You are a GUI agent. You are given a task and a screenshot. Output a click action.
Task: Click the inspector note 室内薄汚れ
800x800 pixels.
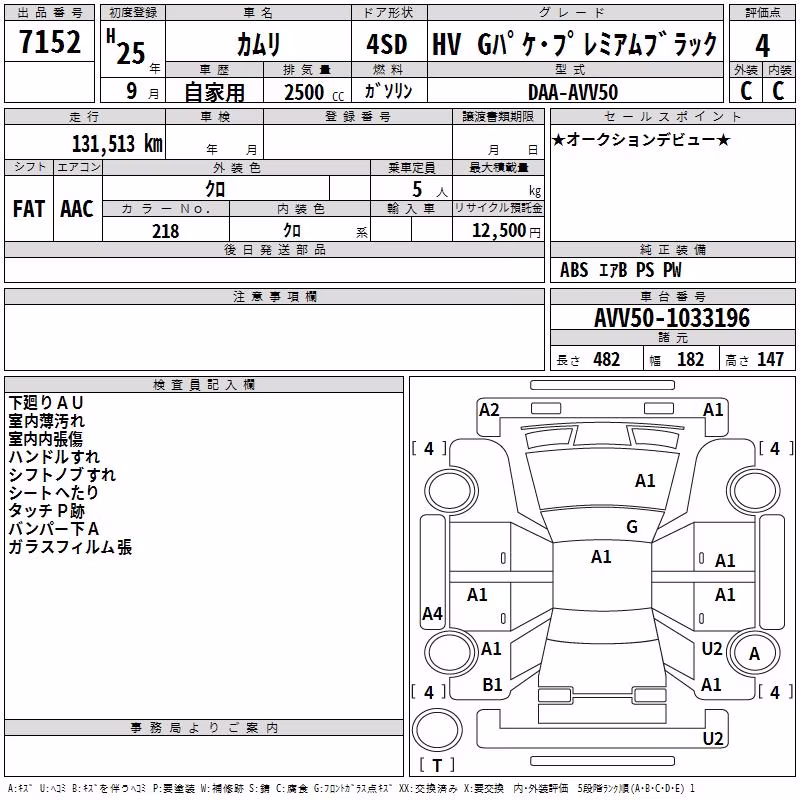[46, 421]
